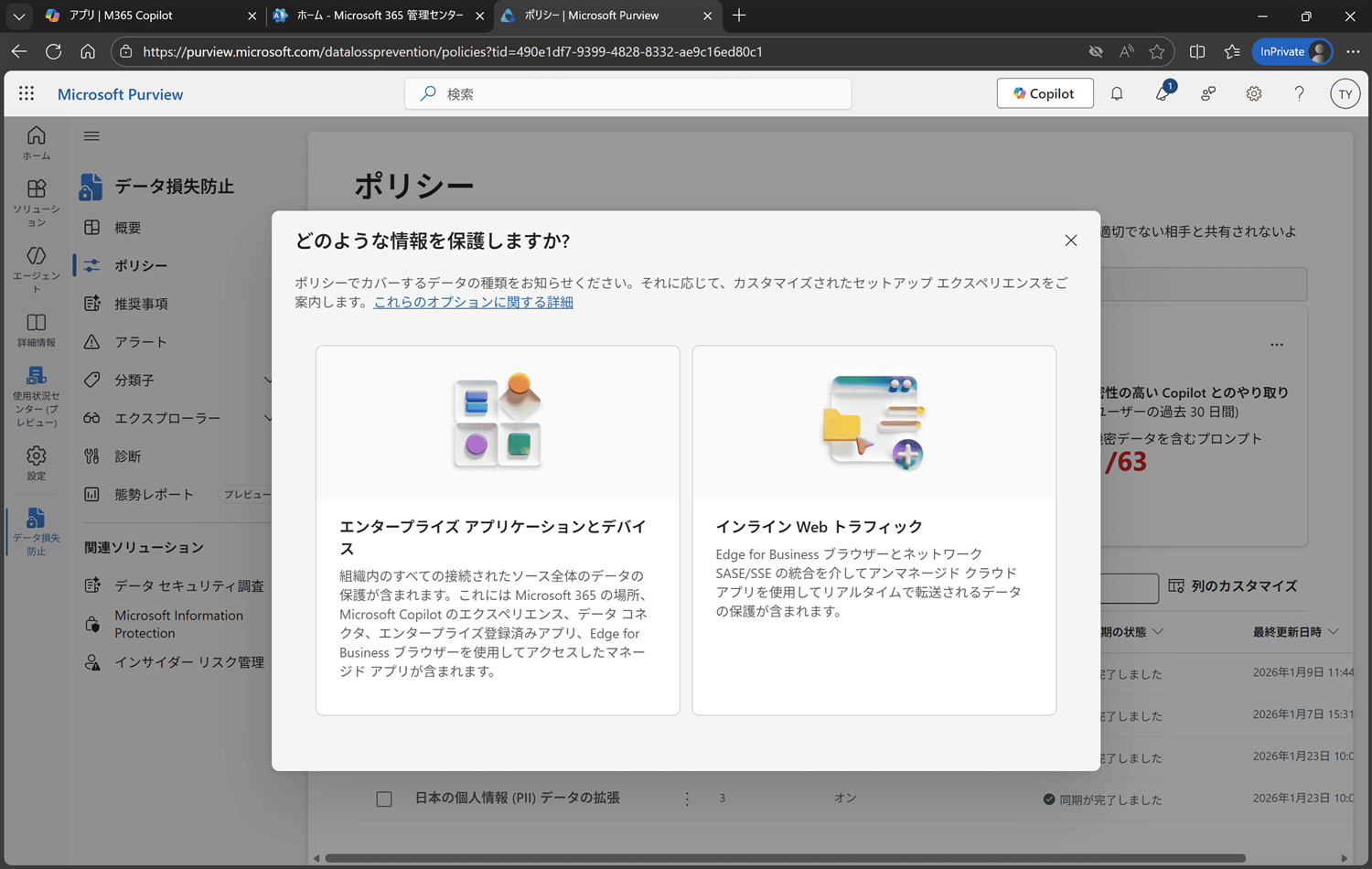
Task: Open 設定 in the left rail
Action: coord(37,463)
